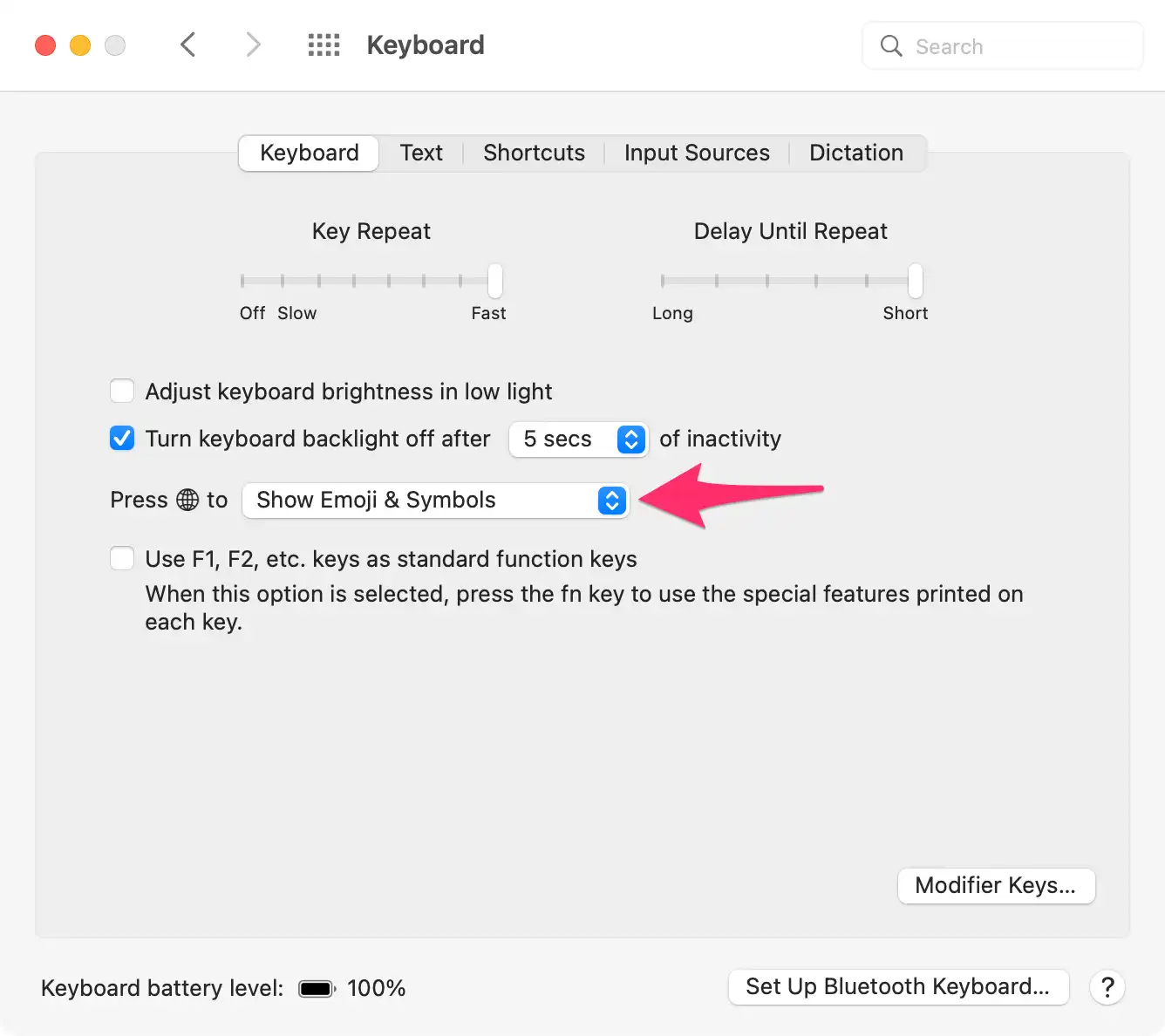Enable Adjust keyboard brightness in low light
Viewport: 1165px width, 1036px height.
pos(122,391)
